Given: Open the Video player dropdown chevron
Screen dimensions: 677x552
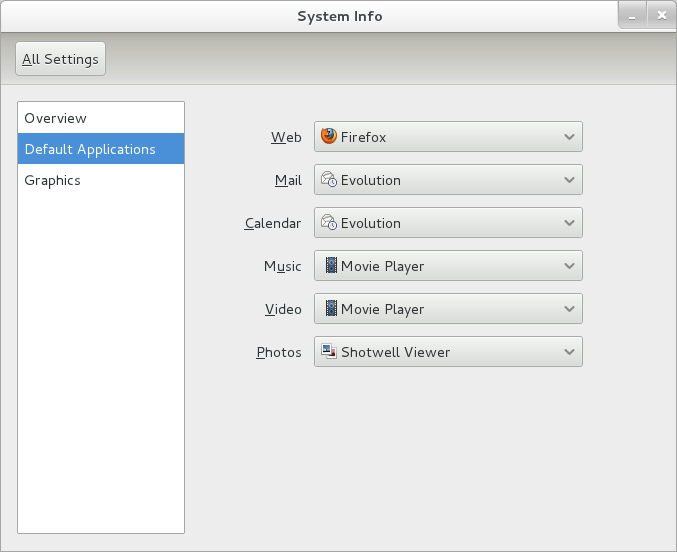Looking at the screenshot, I should click(x=569, y=309).
